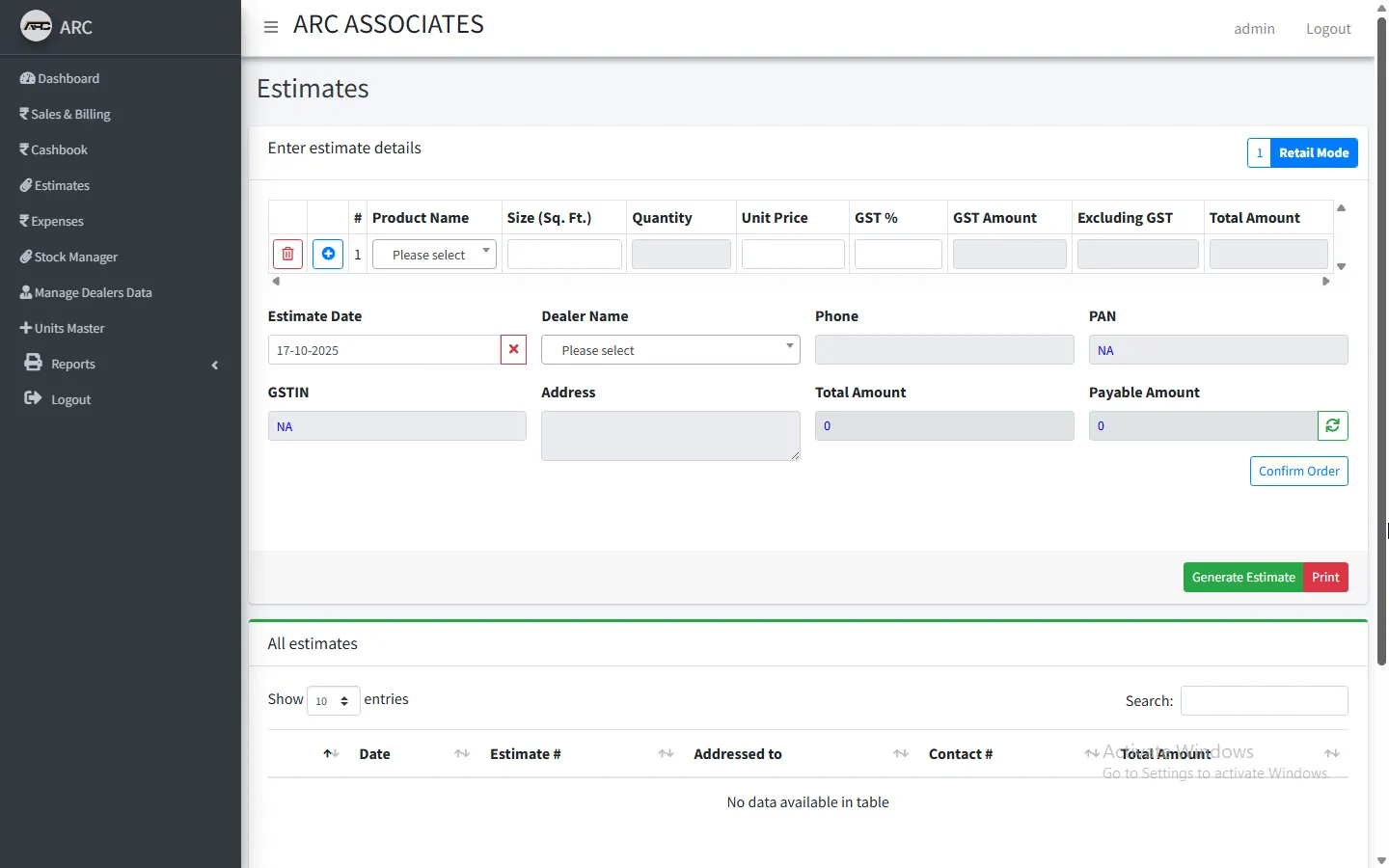Focus the estimates Search field
This screenshot has width=1389, height=868.
(1264, 701)
